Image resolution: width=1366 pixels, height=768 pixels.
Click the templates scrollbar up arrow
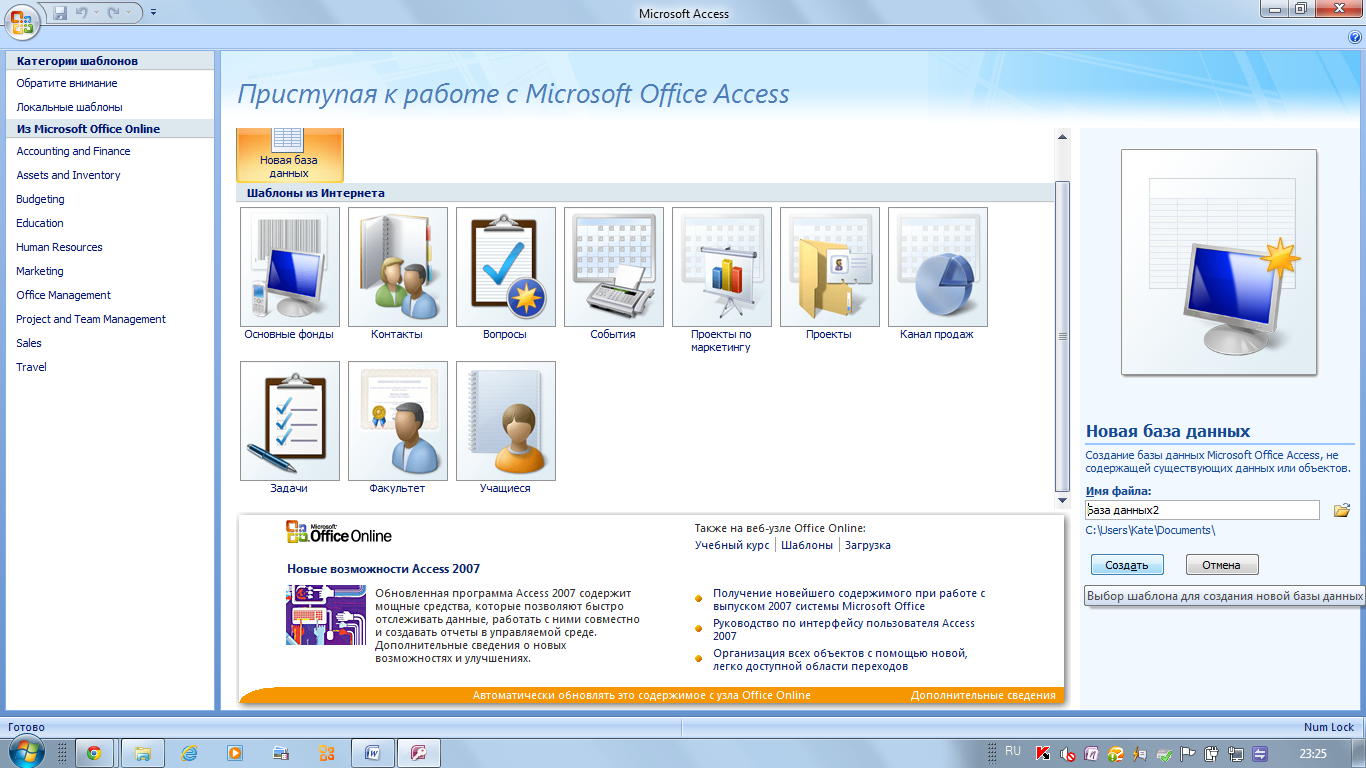coord(1062,136)
